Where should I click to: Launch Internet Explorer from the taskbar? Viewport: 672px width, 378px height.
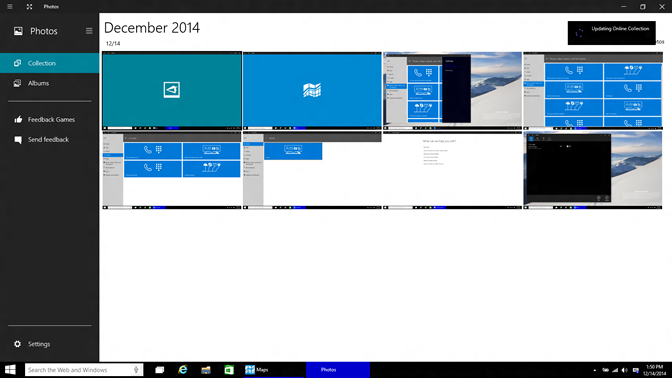tap(183, 370)
